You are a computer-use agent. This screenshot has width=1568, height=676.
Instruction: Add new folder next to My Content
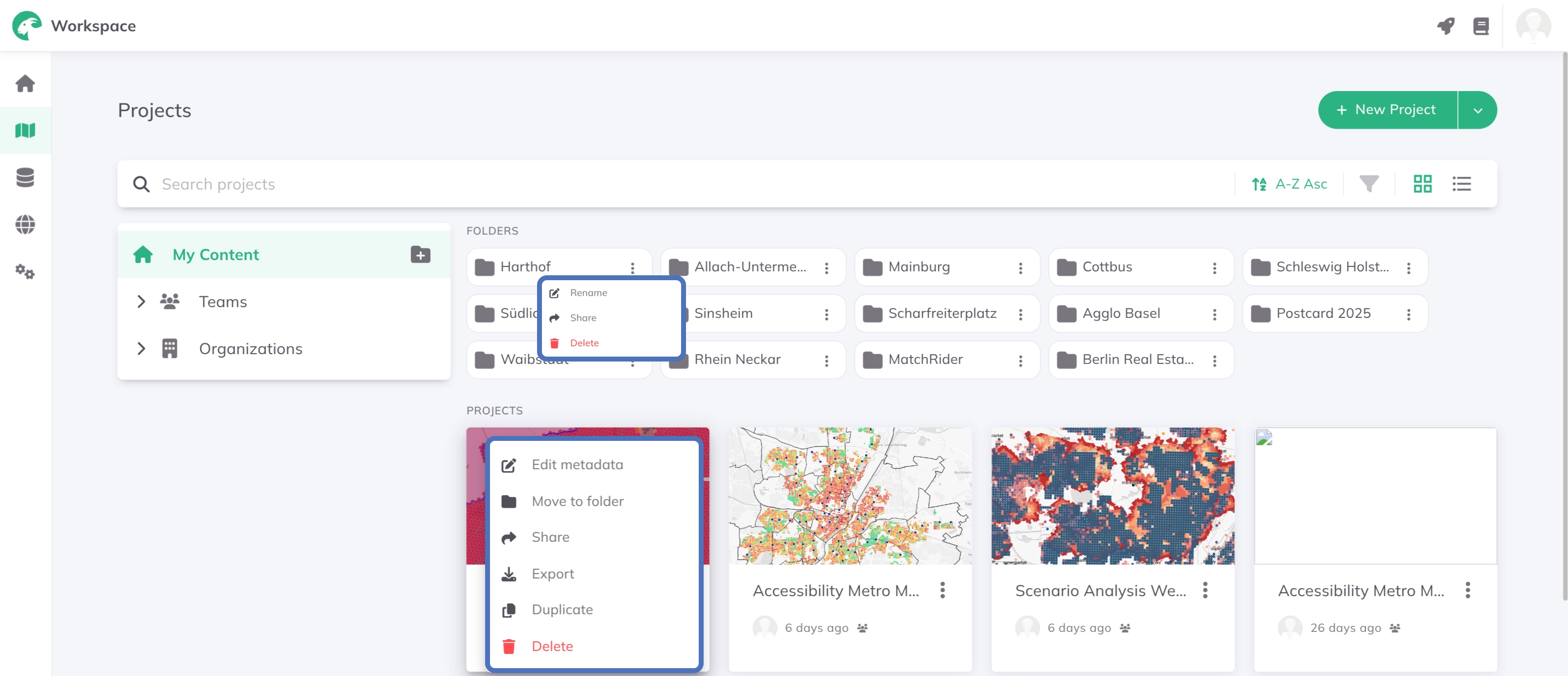click(420, 254)
